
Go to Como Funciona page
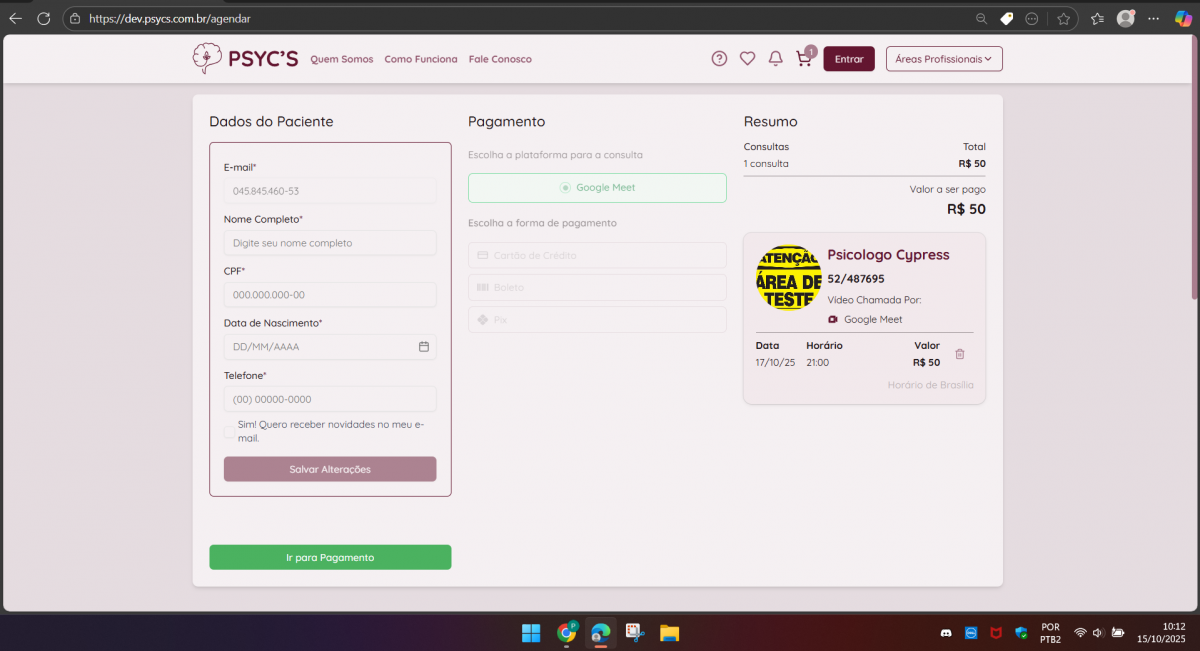click(x=421, y=59)
